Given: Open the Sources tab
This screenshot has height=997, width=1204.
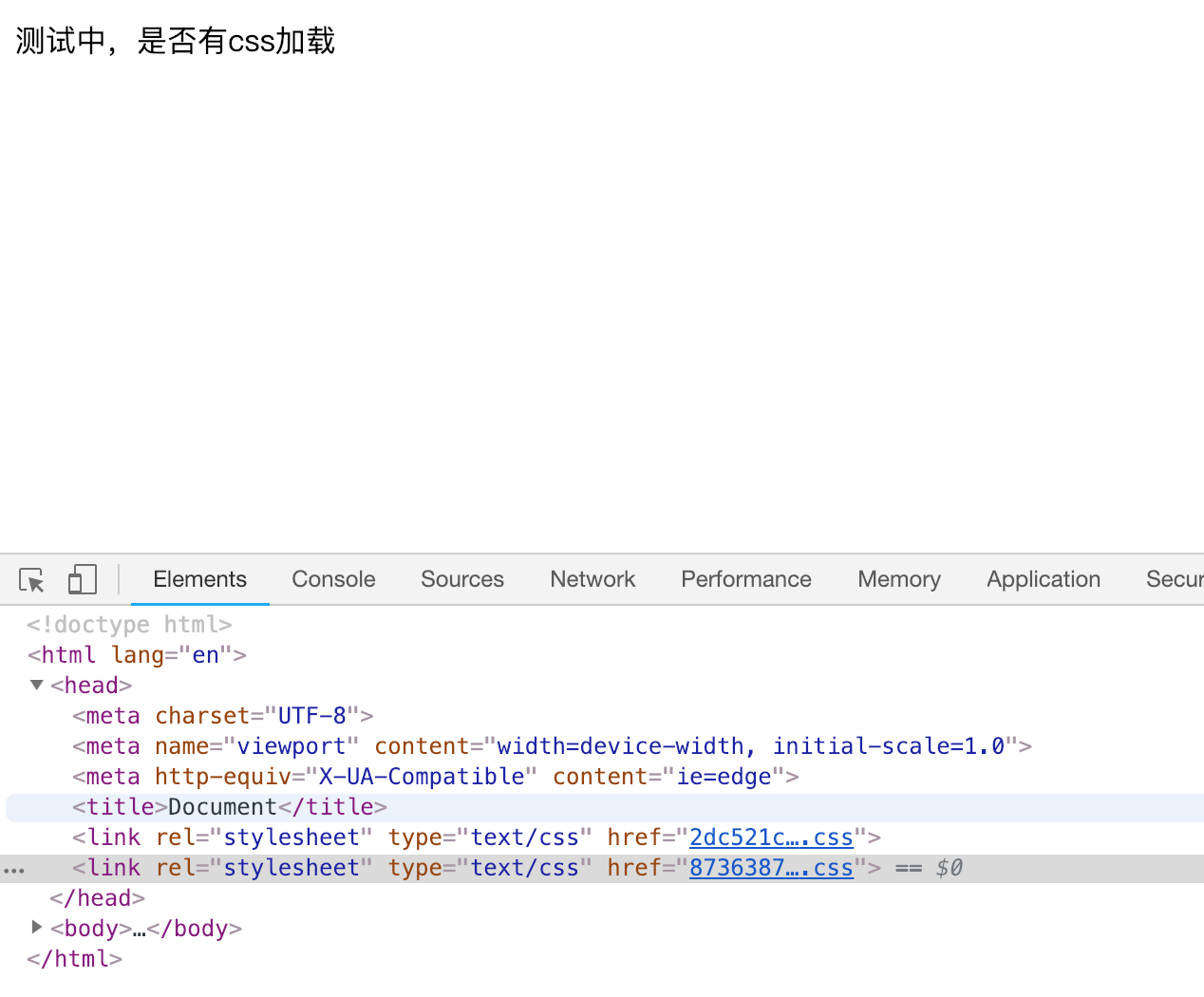Looking at the screenshot, I should (x=462, y=579).
